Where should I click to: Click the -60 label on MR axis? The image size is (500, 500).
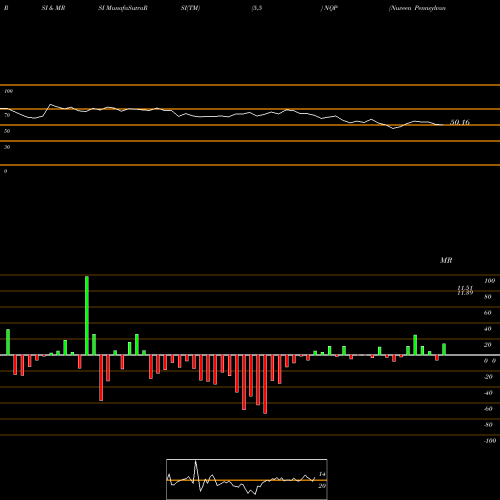tap(488, 409)
